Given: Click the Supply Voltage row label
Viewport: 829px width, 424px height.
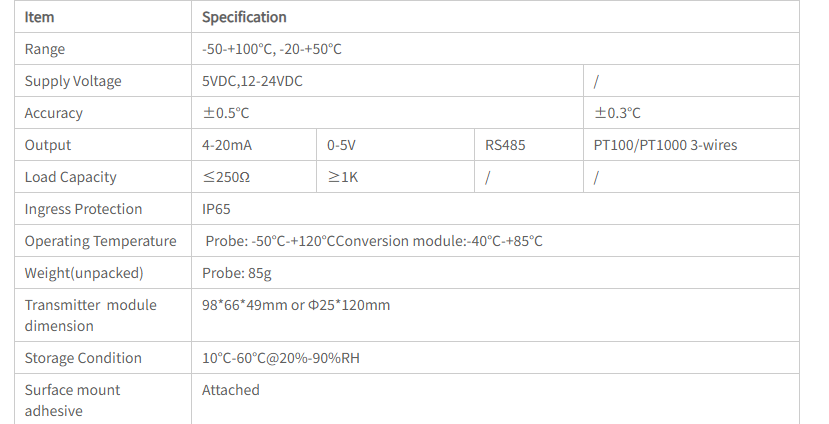Looking at the screenshot, I should (66, 81).
